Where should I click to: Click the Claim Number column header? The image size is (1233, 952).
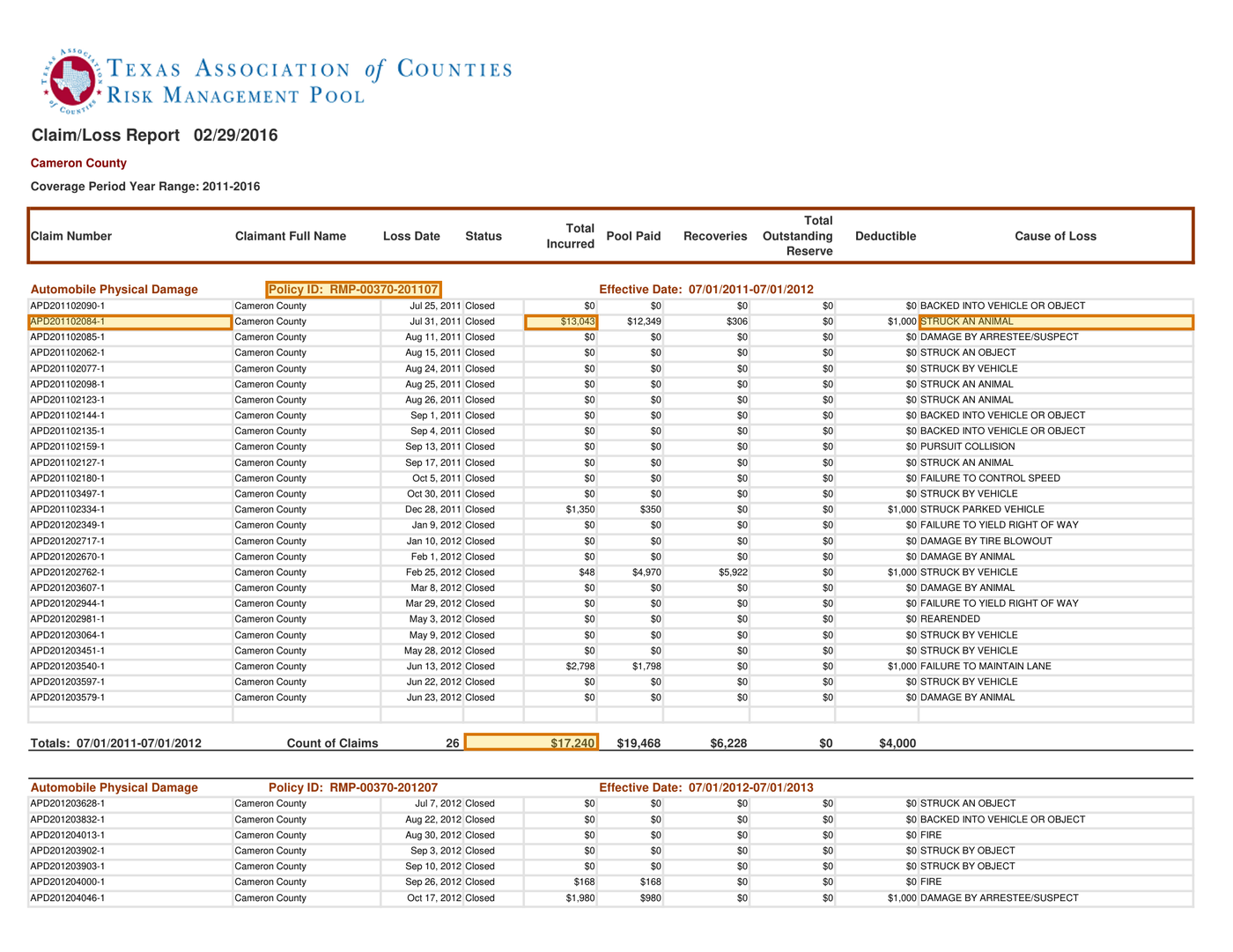[x=71, y=236]
